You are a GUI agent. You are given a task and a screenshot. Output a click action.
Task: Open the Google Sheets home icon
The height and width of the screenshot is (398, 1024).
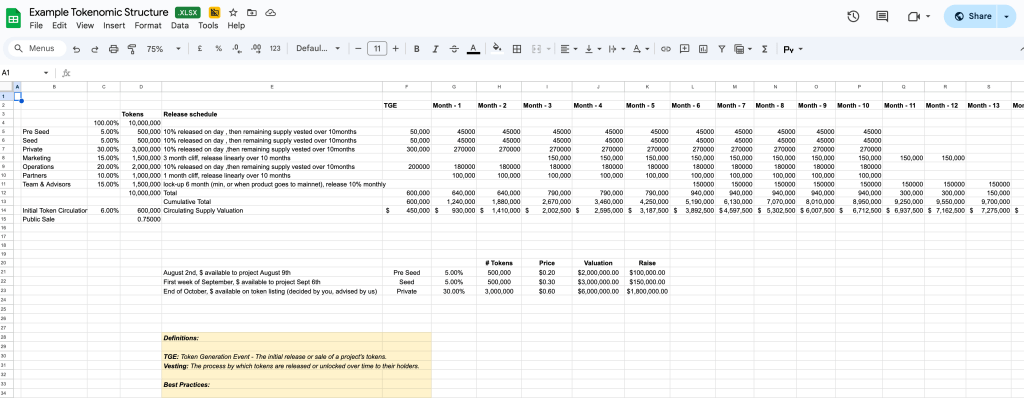13,18
